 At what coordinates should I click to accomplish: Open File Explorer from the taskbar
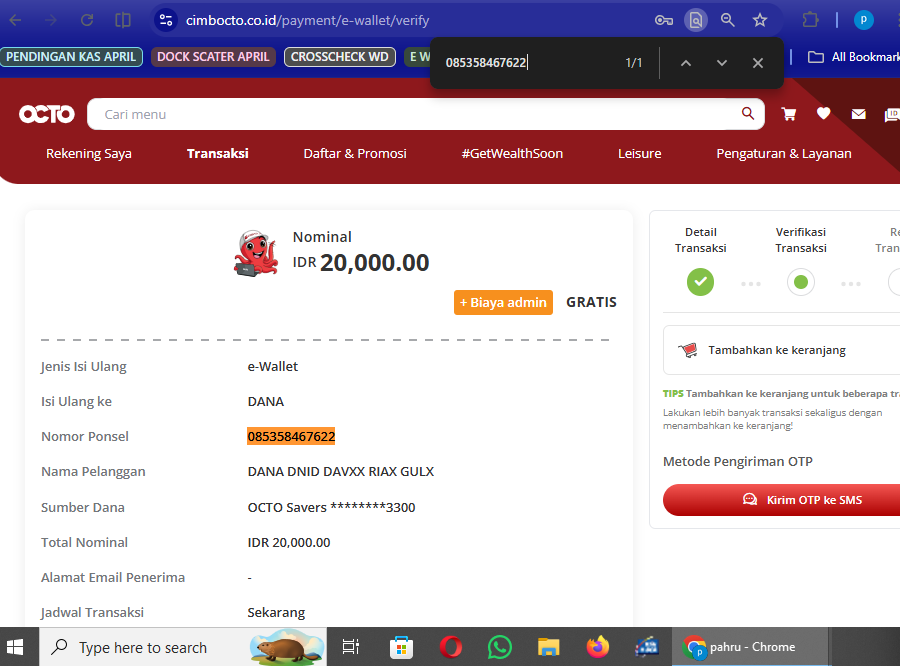point(549,647)
